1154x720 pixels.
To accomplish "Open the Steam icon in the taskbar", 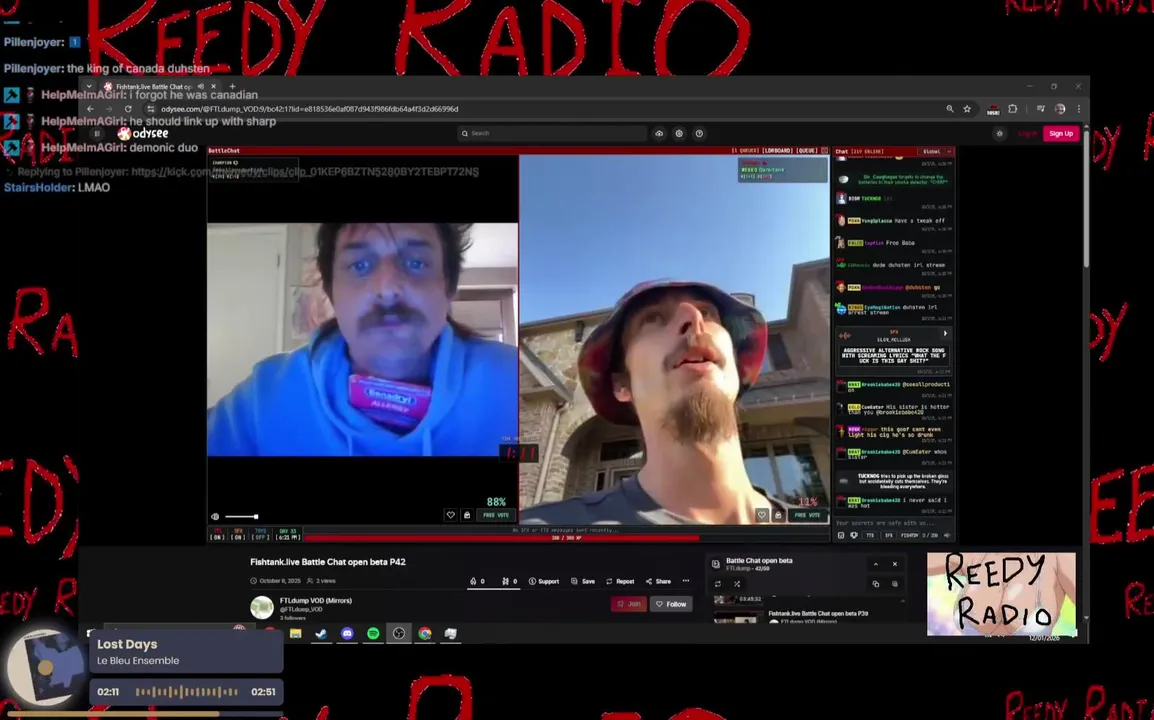I will coord(322,633).
